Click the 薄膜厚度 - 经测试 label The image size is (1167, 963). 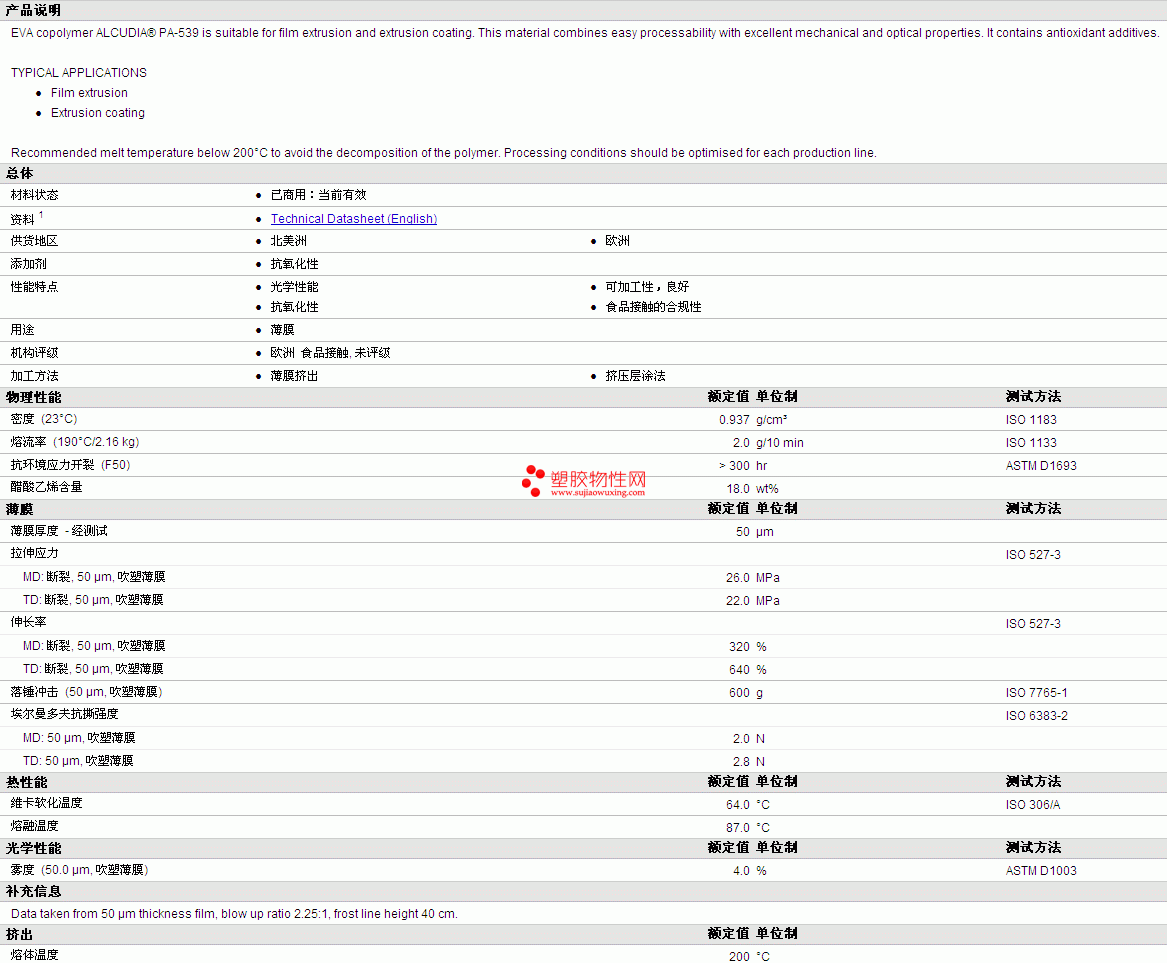(x=59, y=531)
